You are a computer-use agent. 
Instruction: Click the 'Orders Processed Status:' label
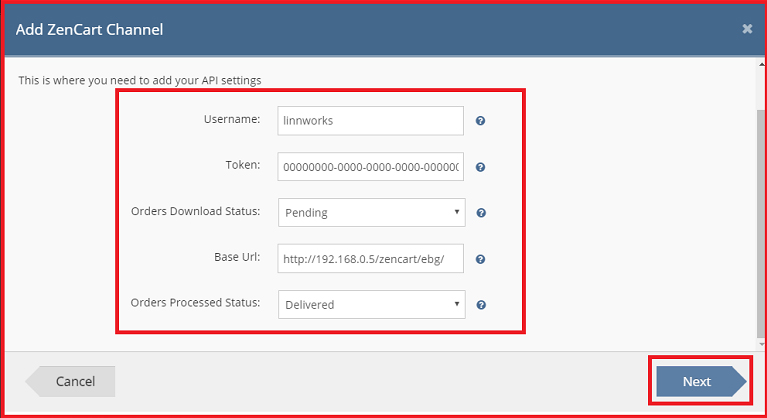click(195, 303)
